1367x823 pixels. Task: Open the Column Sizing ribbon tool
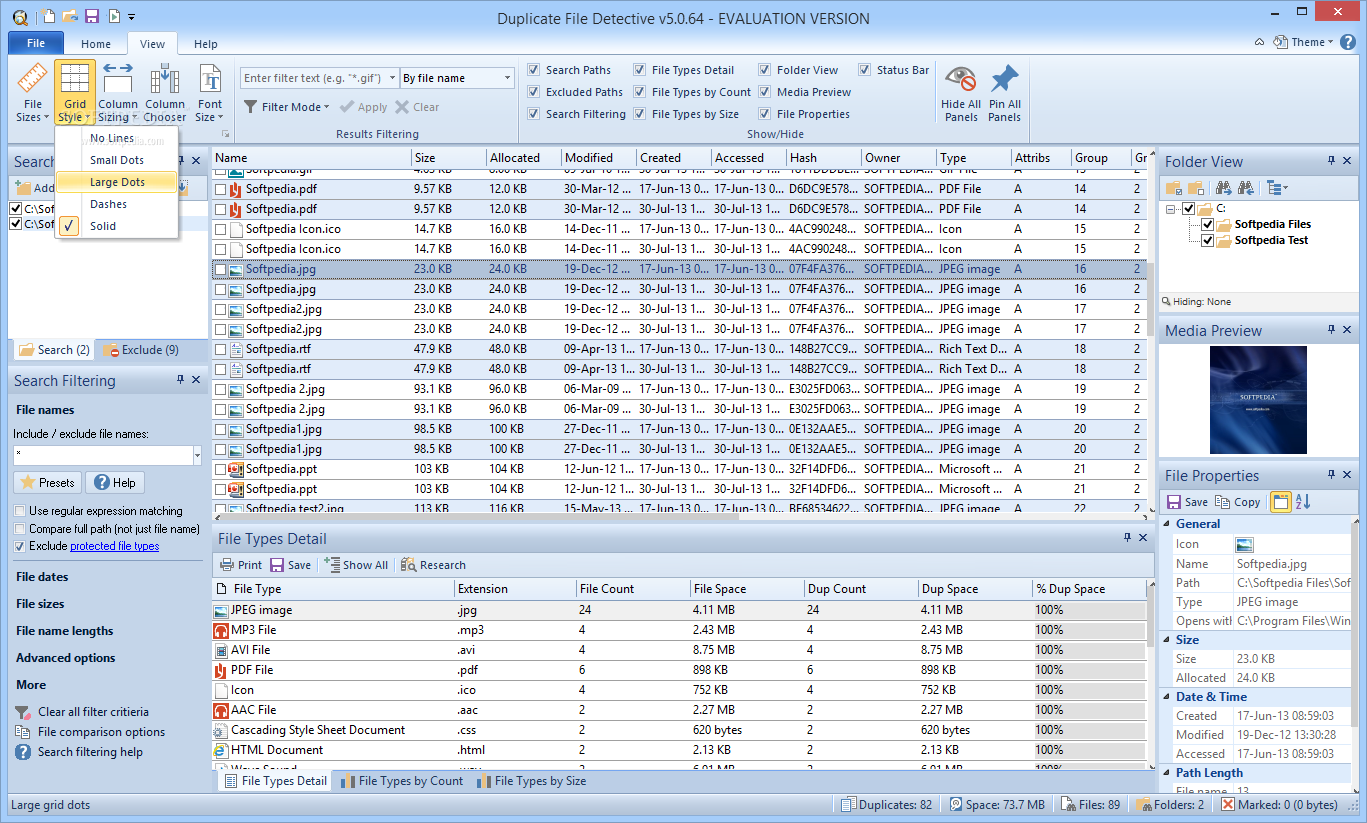tap(118, 92)
